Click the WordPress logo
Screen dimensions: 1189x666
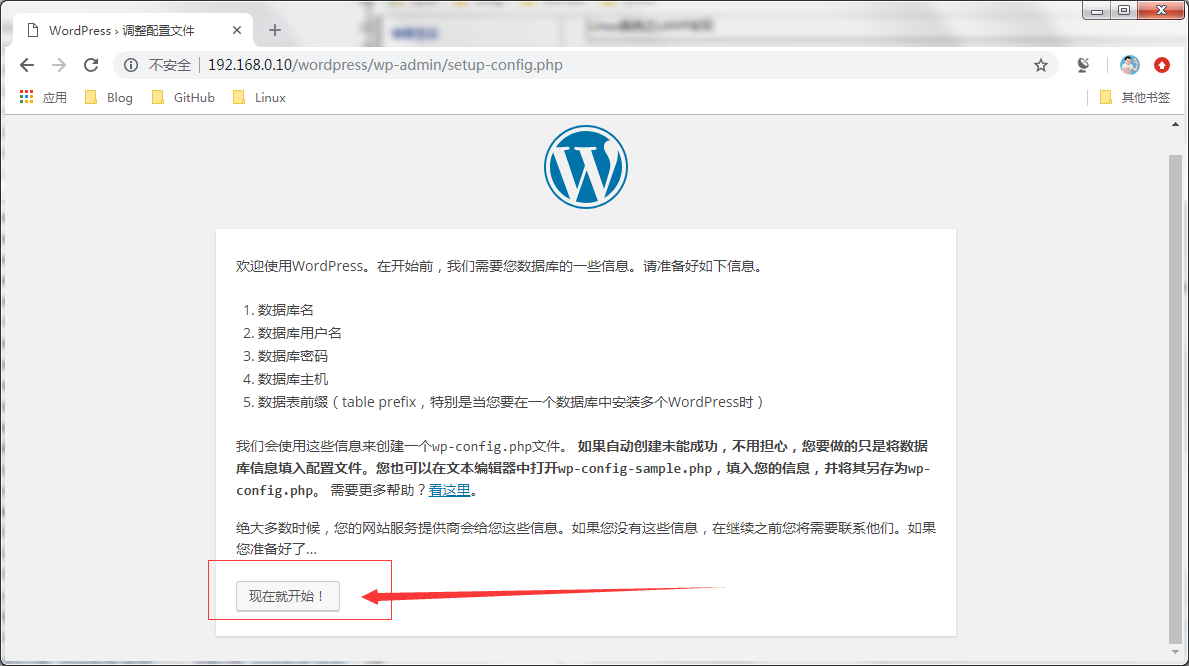tap(585, 167)
